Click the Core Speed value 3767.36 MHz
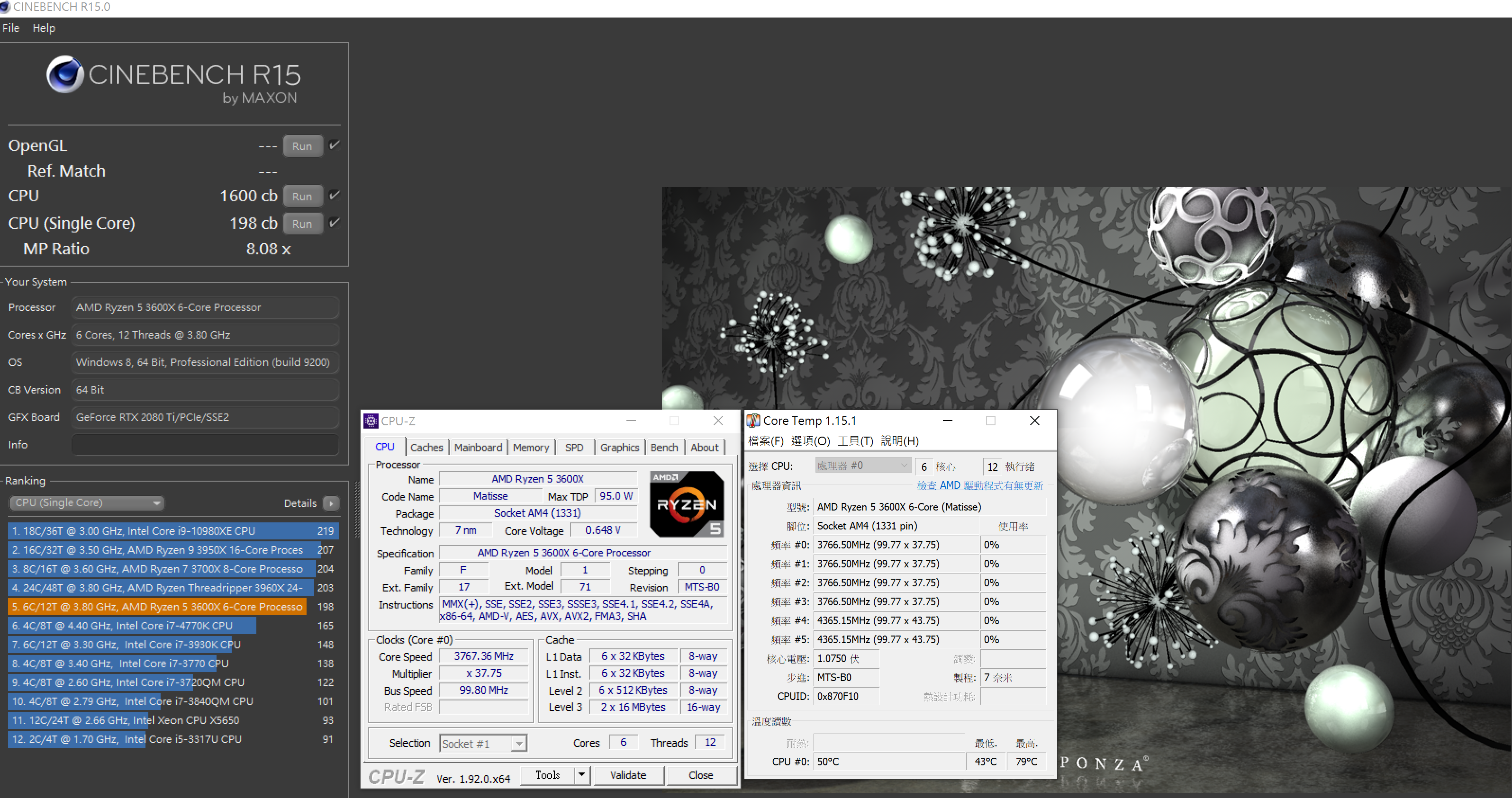The width and height of the screenshot is (1512, 798). (484, 656)
